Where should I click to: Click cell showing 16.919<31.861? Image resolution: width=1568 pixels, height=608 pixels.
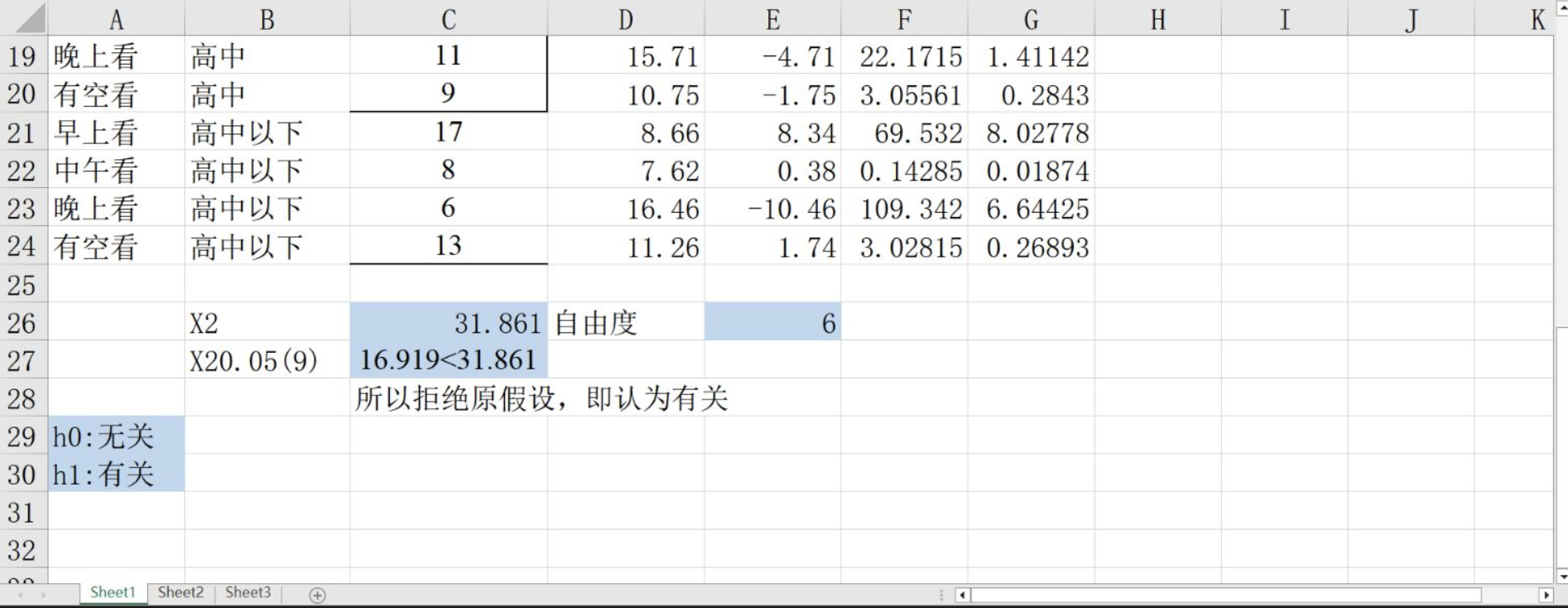pos(449,359)
